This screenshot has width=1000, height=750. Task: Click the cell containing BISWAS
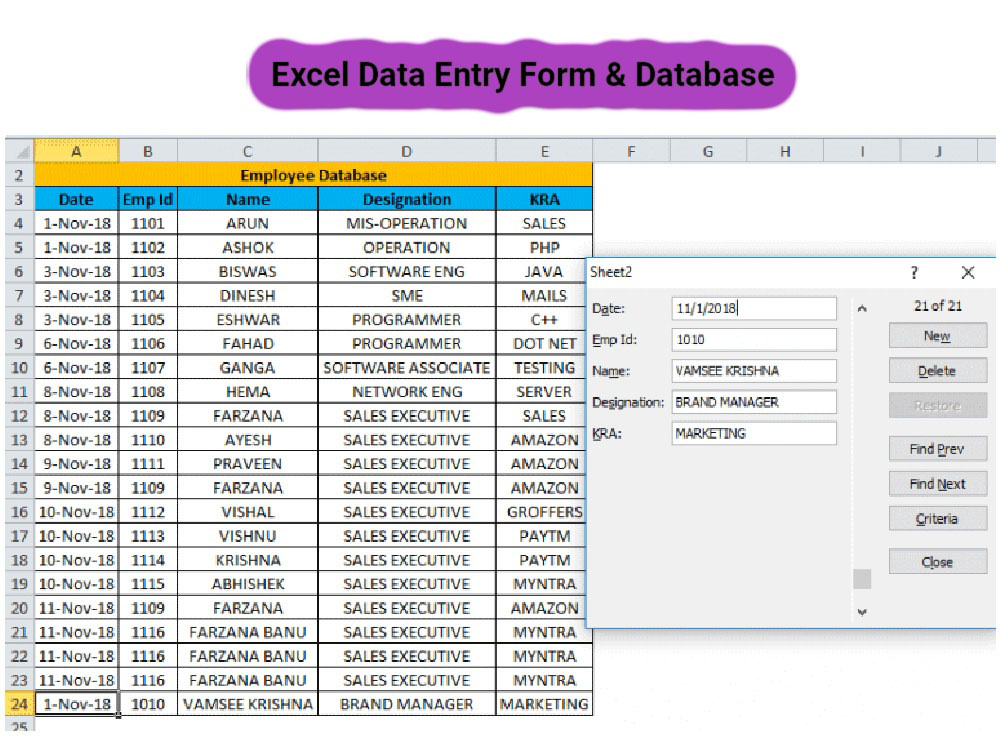point(247,272)
